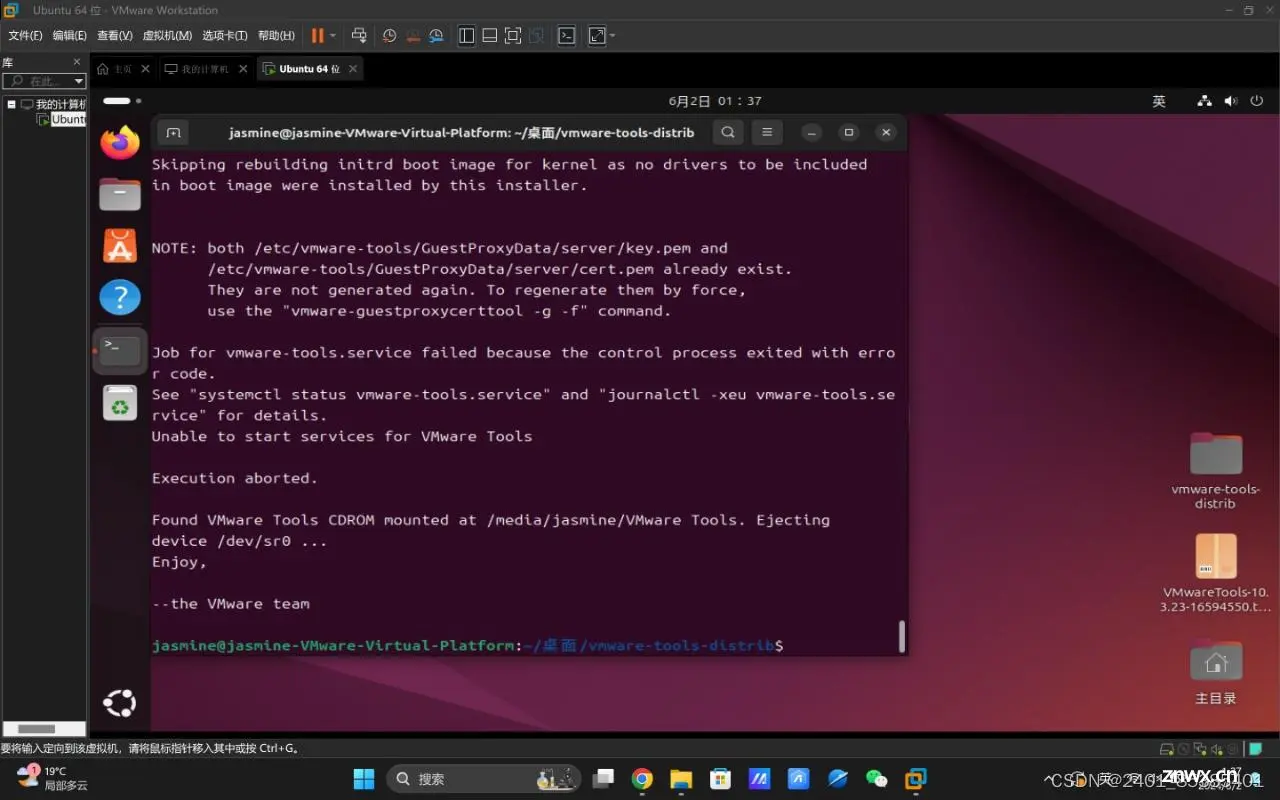Open the 文件(F) menu
Screen dimensions: 1280x800
click(x=25, y=35)
